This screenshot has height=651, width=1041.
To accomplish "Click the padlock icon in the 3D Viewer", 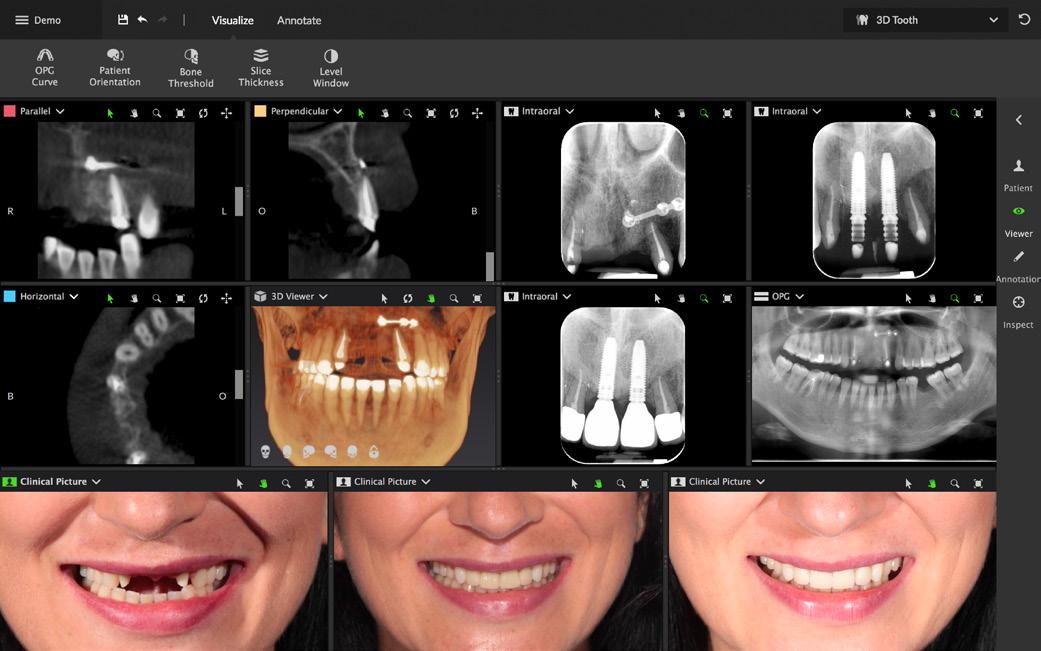I will 374,452.
